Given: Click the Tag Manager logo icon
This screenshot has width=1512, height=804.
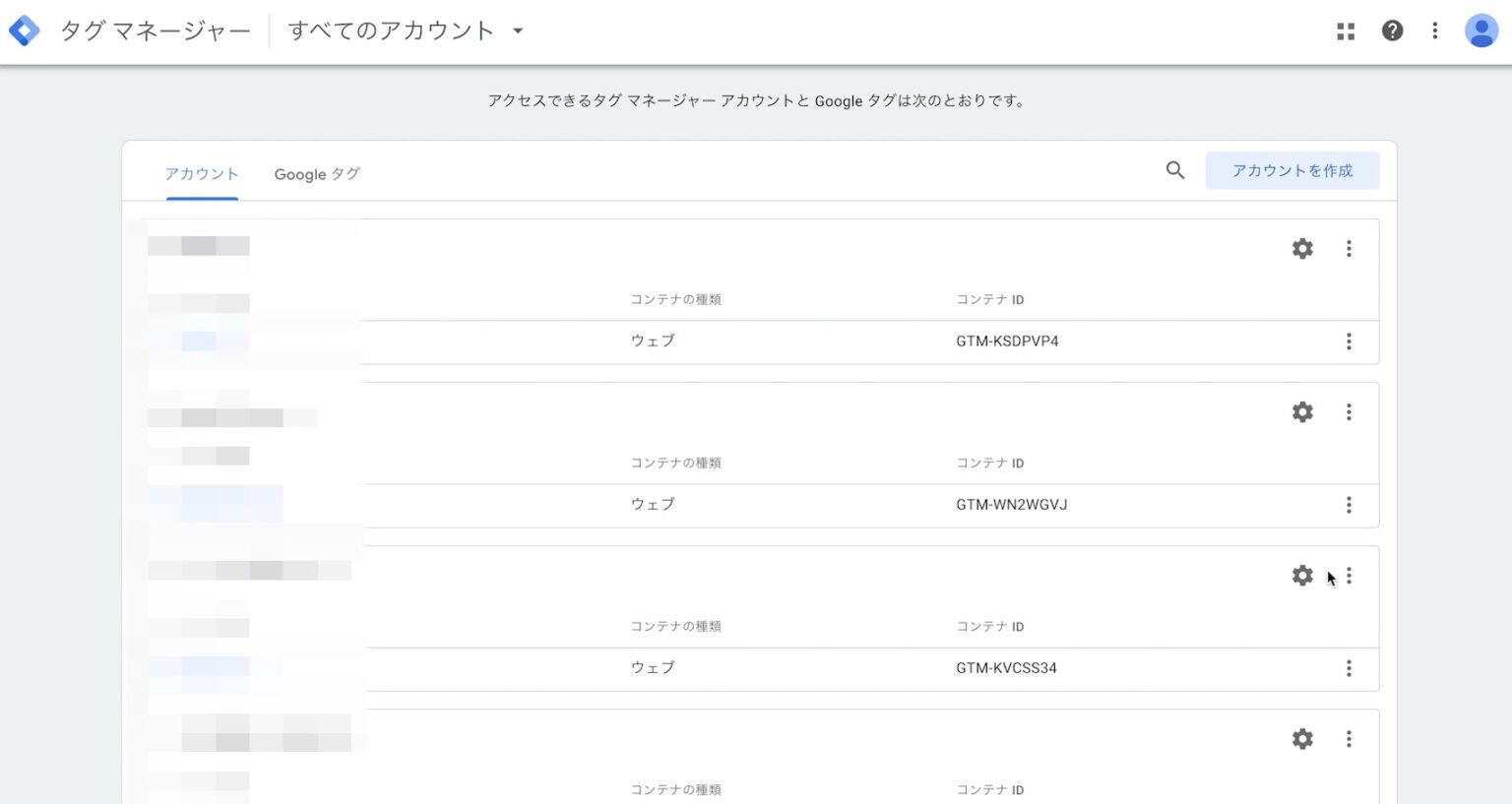Looking at the screenshot, I should pos(24,31).
